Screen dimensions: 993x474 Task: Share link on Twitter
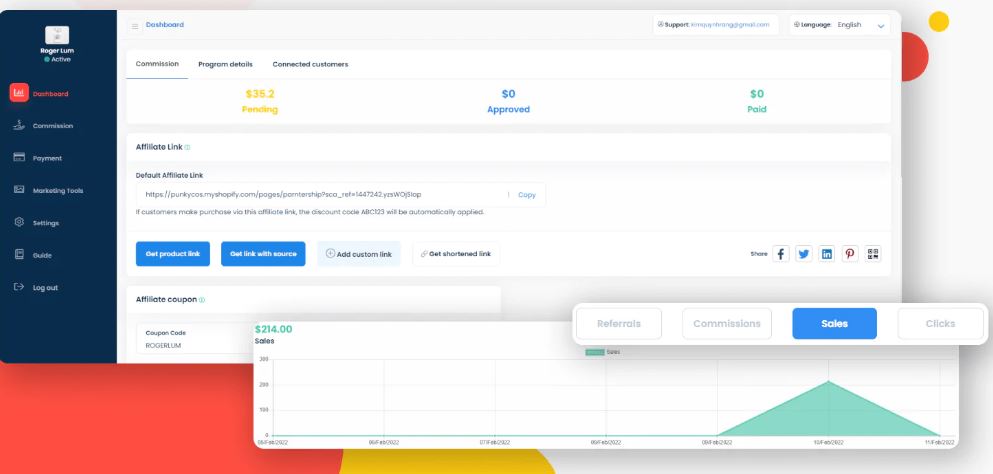804,254
